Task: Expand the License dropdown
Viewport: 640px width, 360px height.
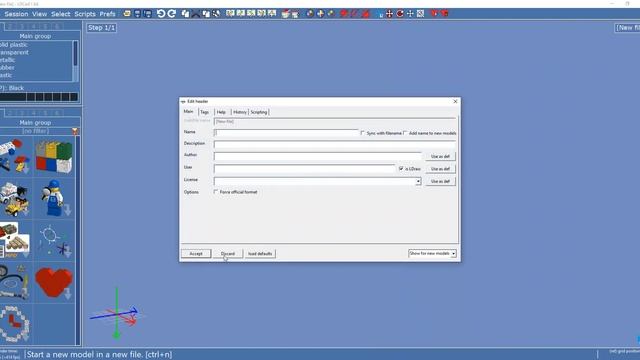Action: pos(418,181)
